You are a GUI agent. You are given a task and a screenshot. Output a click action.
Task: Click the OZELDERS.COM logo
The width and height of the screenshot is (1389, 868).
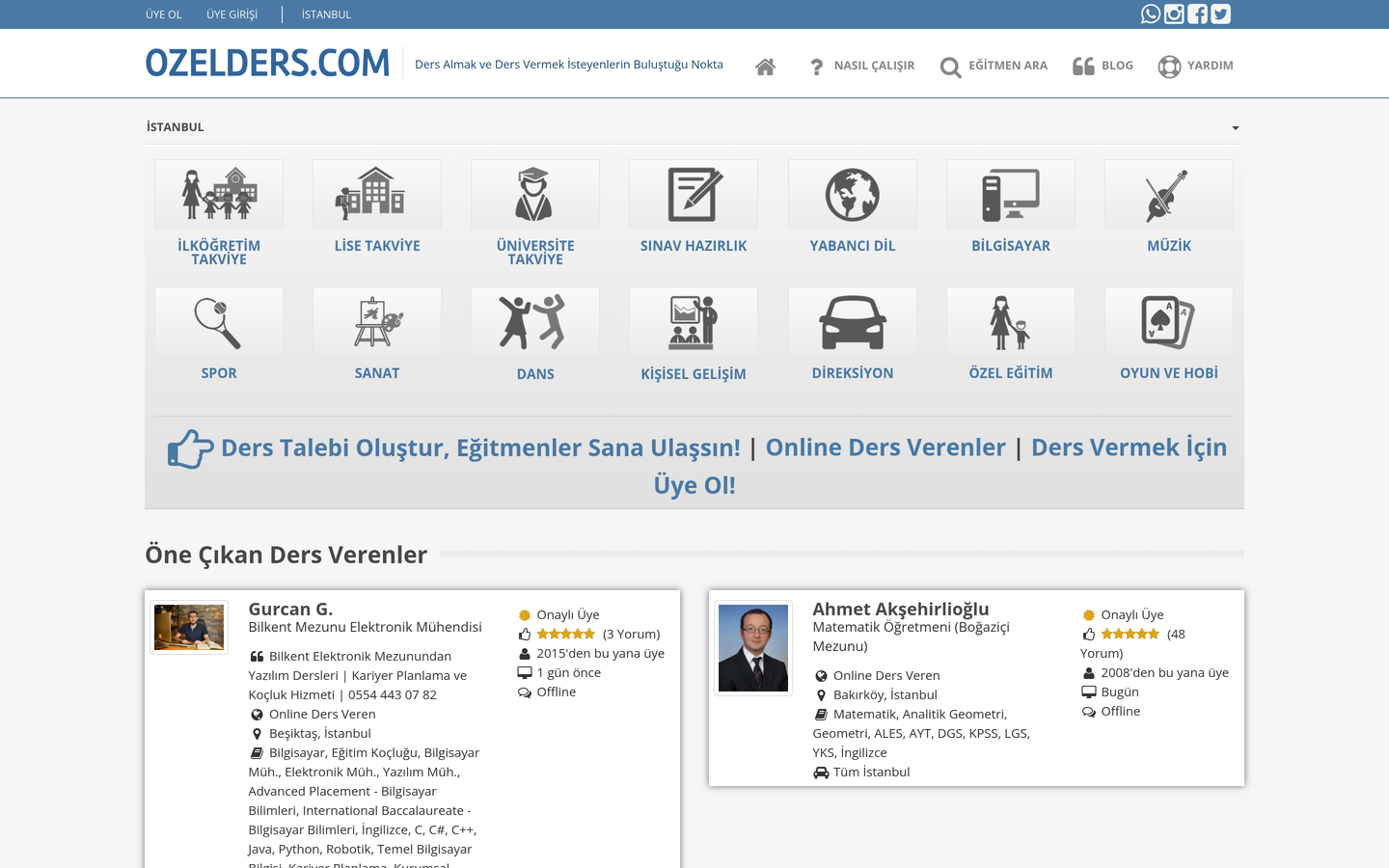pyautogui.click(x=267, y=64)
